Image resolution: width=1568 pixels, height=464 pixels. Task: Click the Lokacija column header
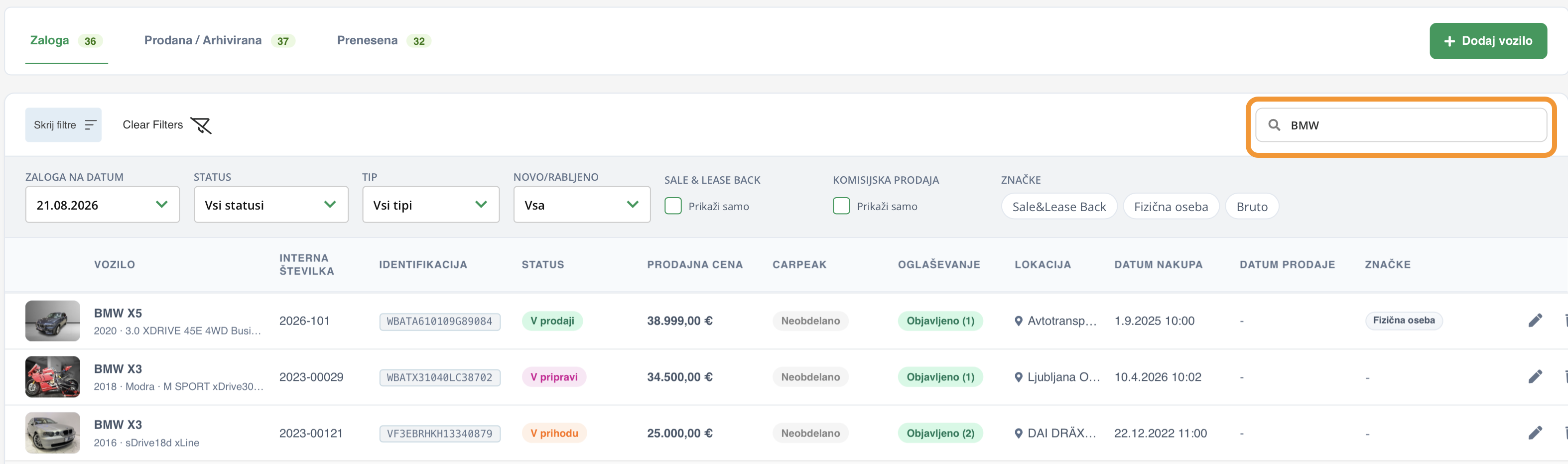coord(1042,264)
